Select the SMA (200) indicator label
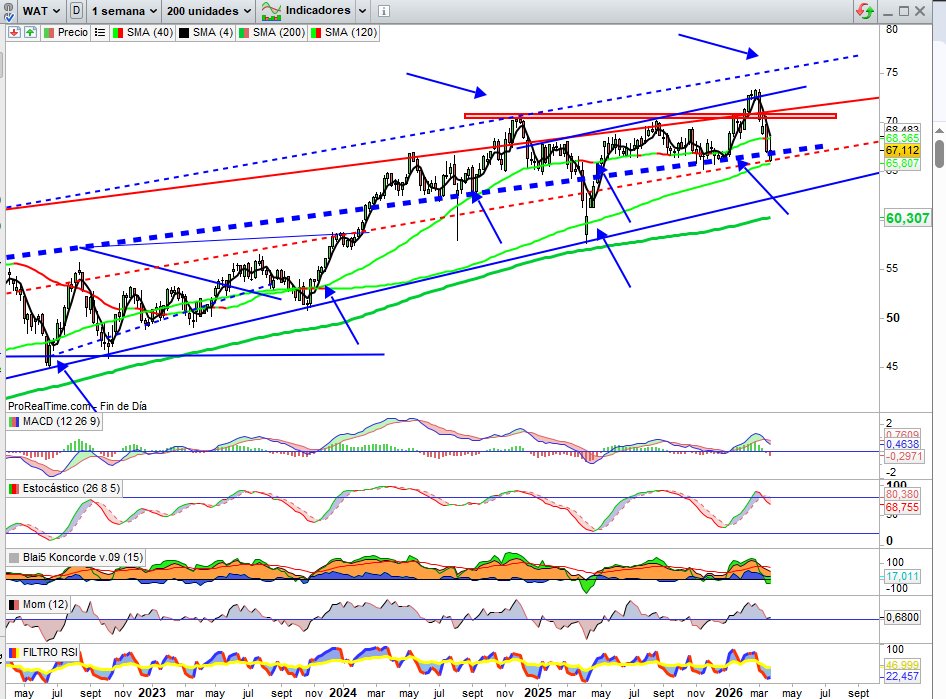Viewport: 946px width, 699px height. [278, 33]
